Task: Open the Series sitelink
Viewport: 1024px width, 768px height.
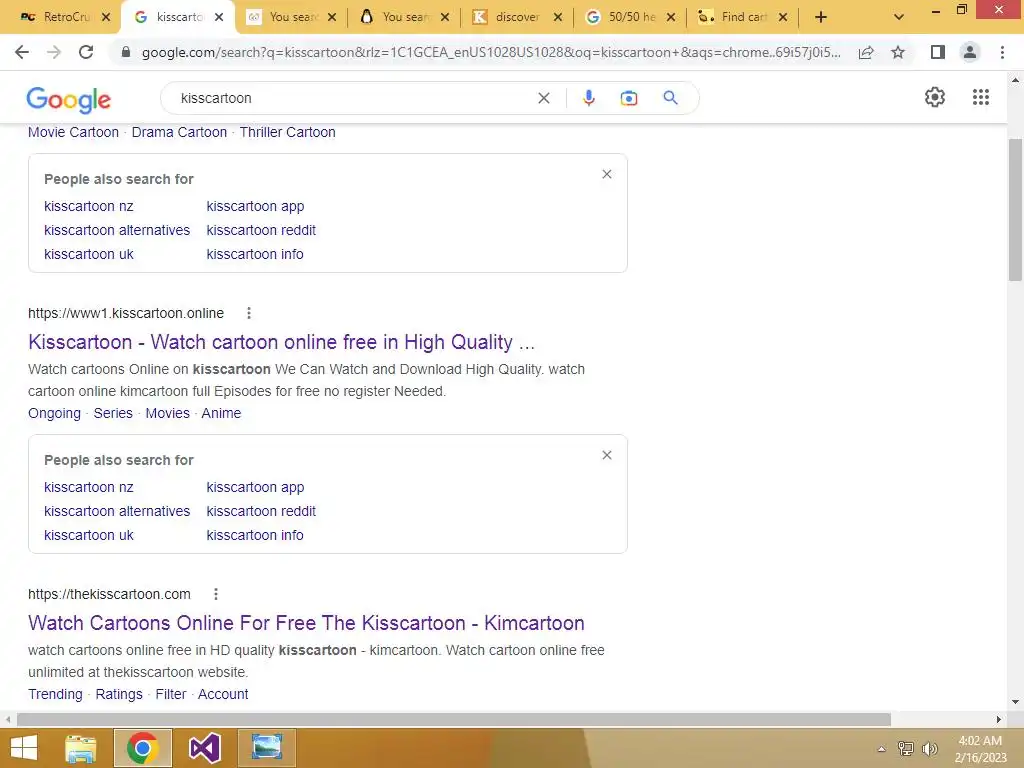Action: (x=113, y=413)
